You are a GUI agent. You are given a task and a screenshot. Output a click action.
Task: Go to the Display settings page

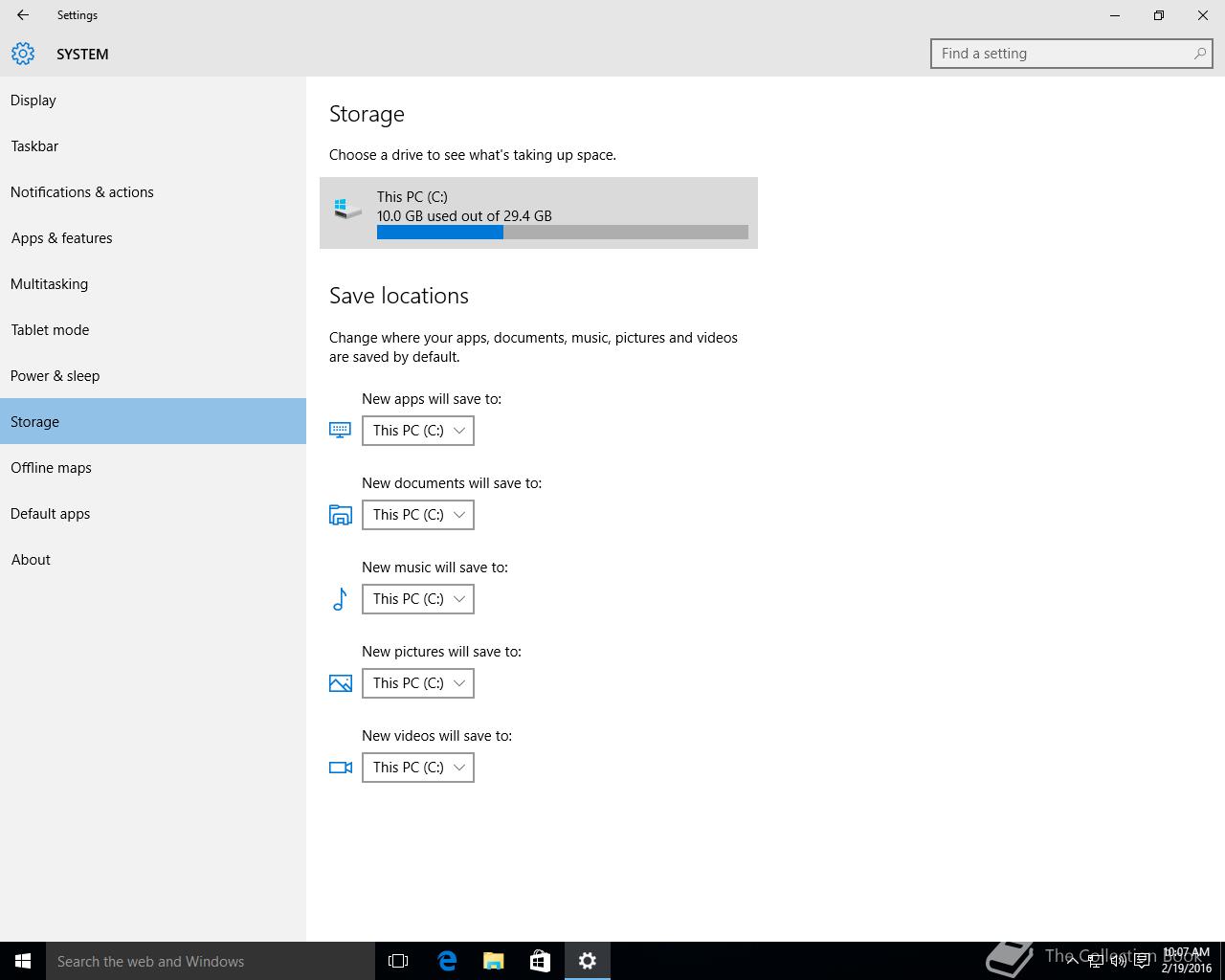[153, 100]
